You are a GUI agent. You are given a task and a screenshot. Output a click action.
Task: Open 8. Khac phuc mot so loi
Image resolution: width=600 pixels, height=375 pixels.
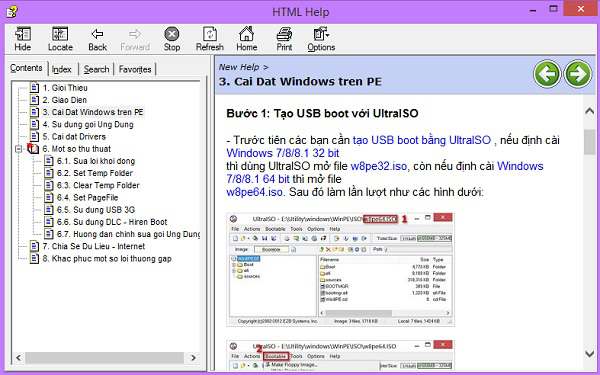pyautogui.click(x=107, y=259)
